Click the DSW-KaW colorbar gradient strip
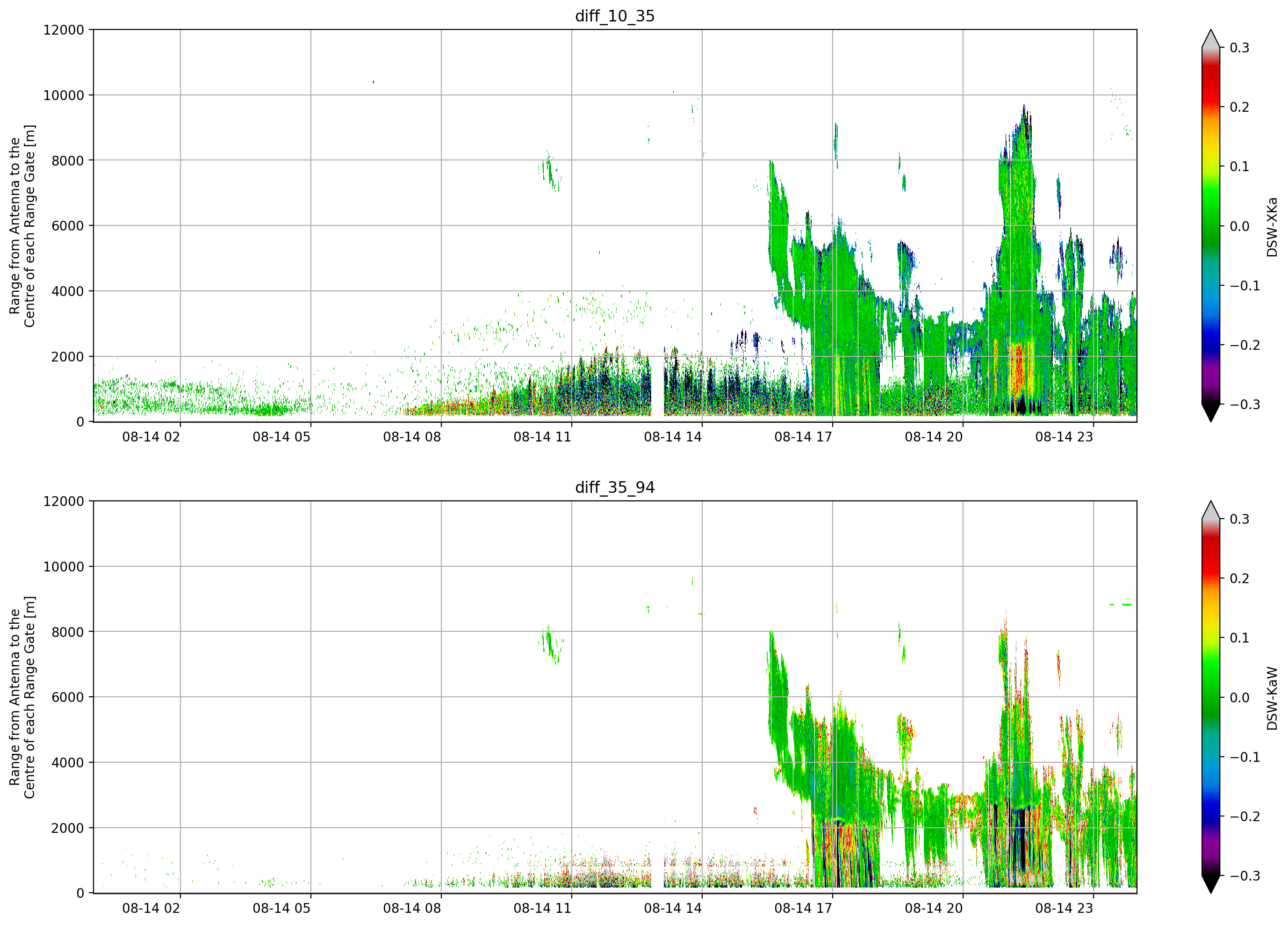This screenshot has height=925, width=1288. pos(1211,697)
